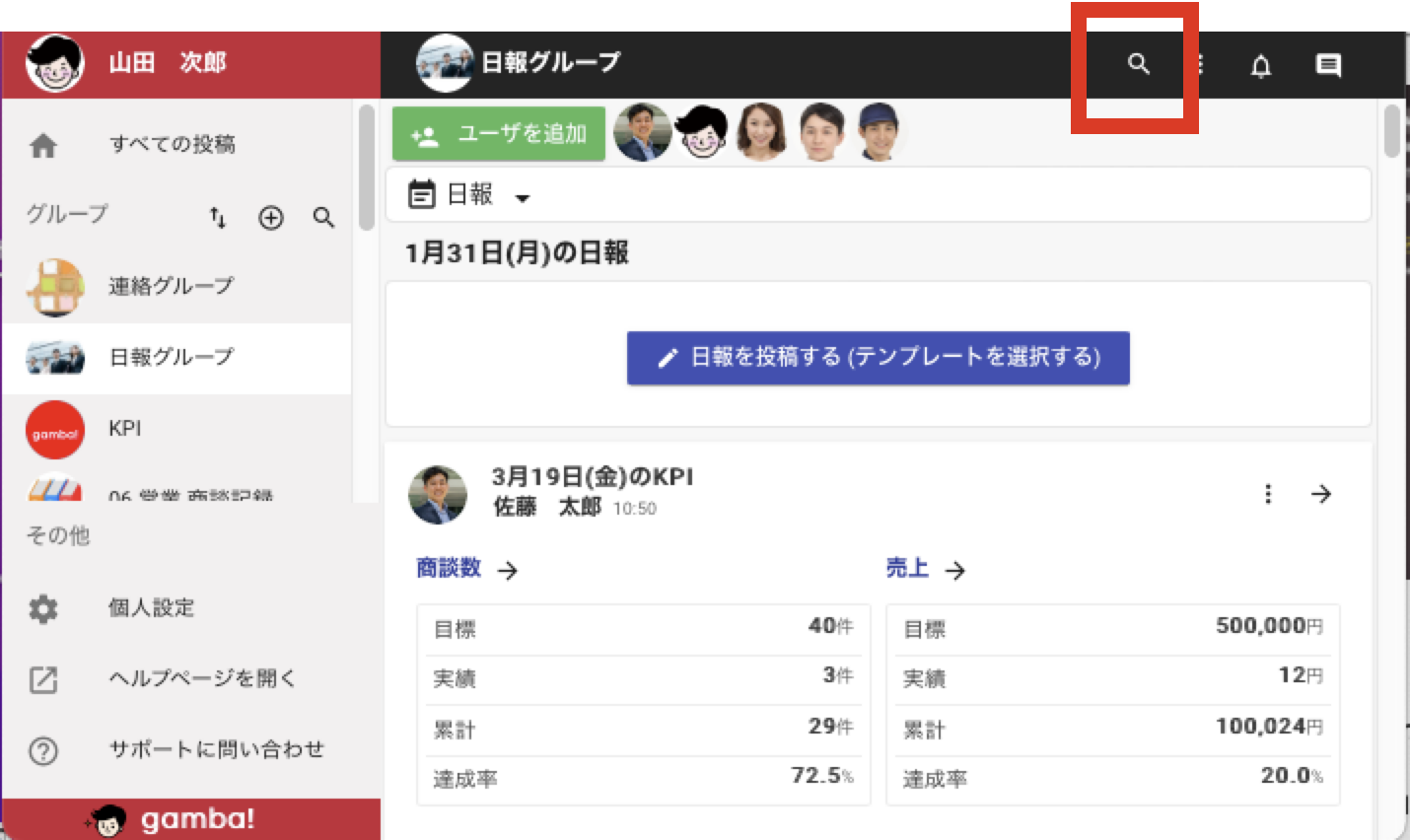Image resolution: width=1410 pixels, height=840 pixels.
Task: Open the notifications bell
Action: coord(1261,66)
